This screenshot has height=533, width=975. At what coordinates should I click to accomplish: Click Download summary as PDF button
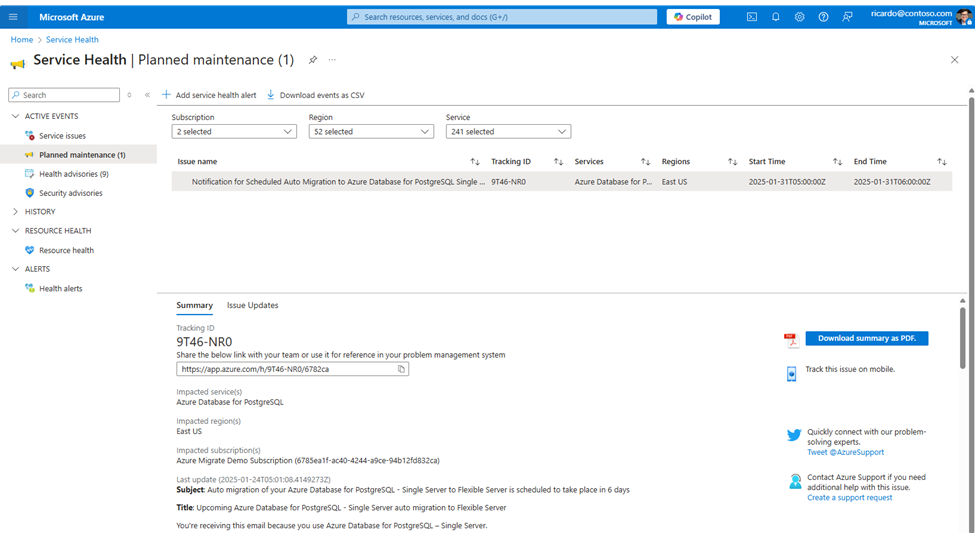point(867,338)
